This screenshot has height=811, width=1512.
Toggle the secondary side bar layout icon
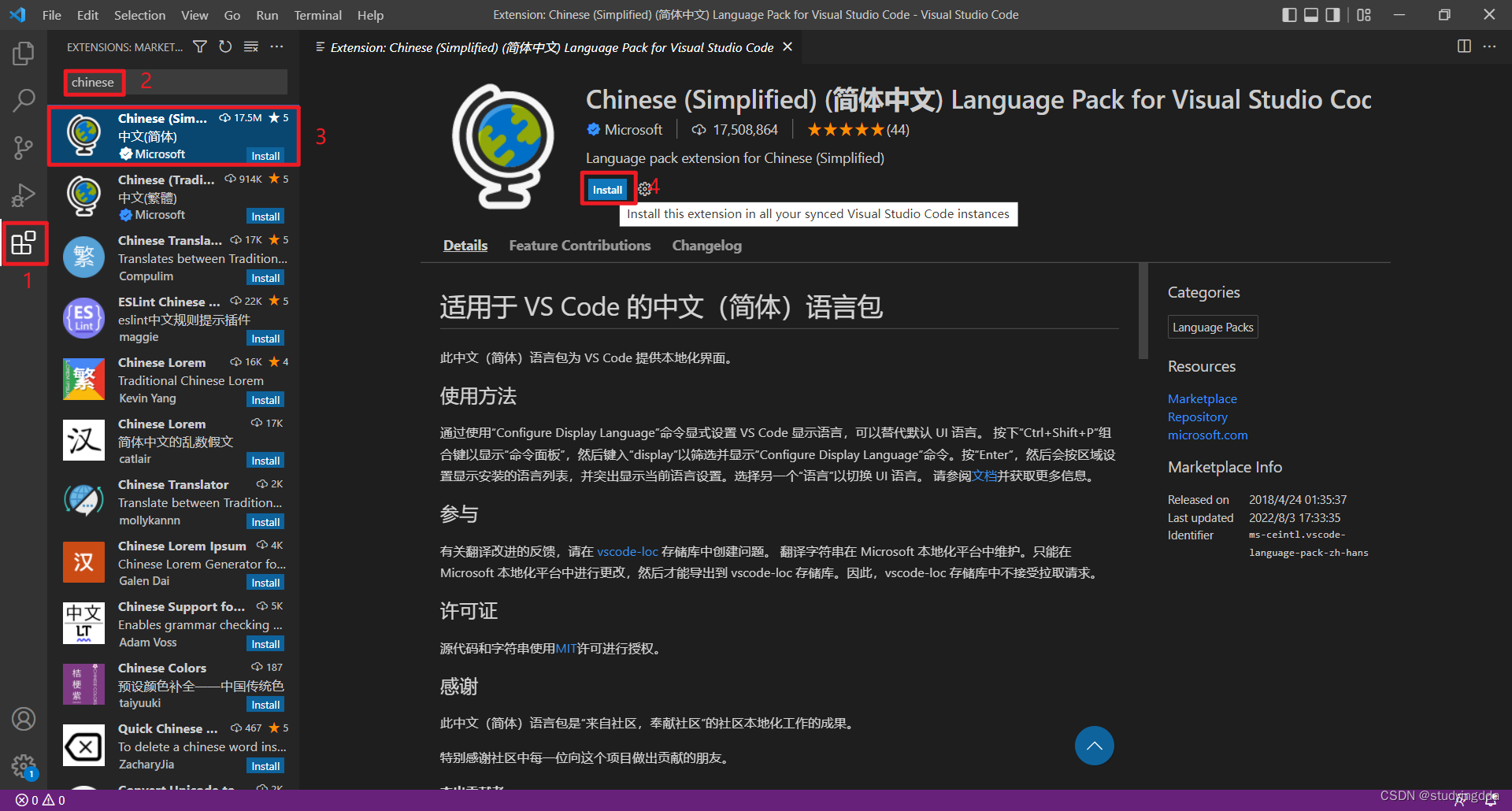1332,15
